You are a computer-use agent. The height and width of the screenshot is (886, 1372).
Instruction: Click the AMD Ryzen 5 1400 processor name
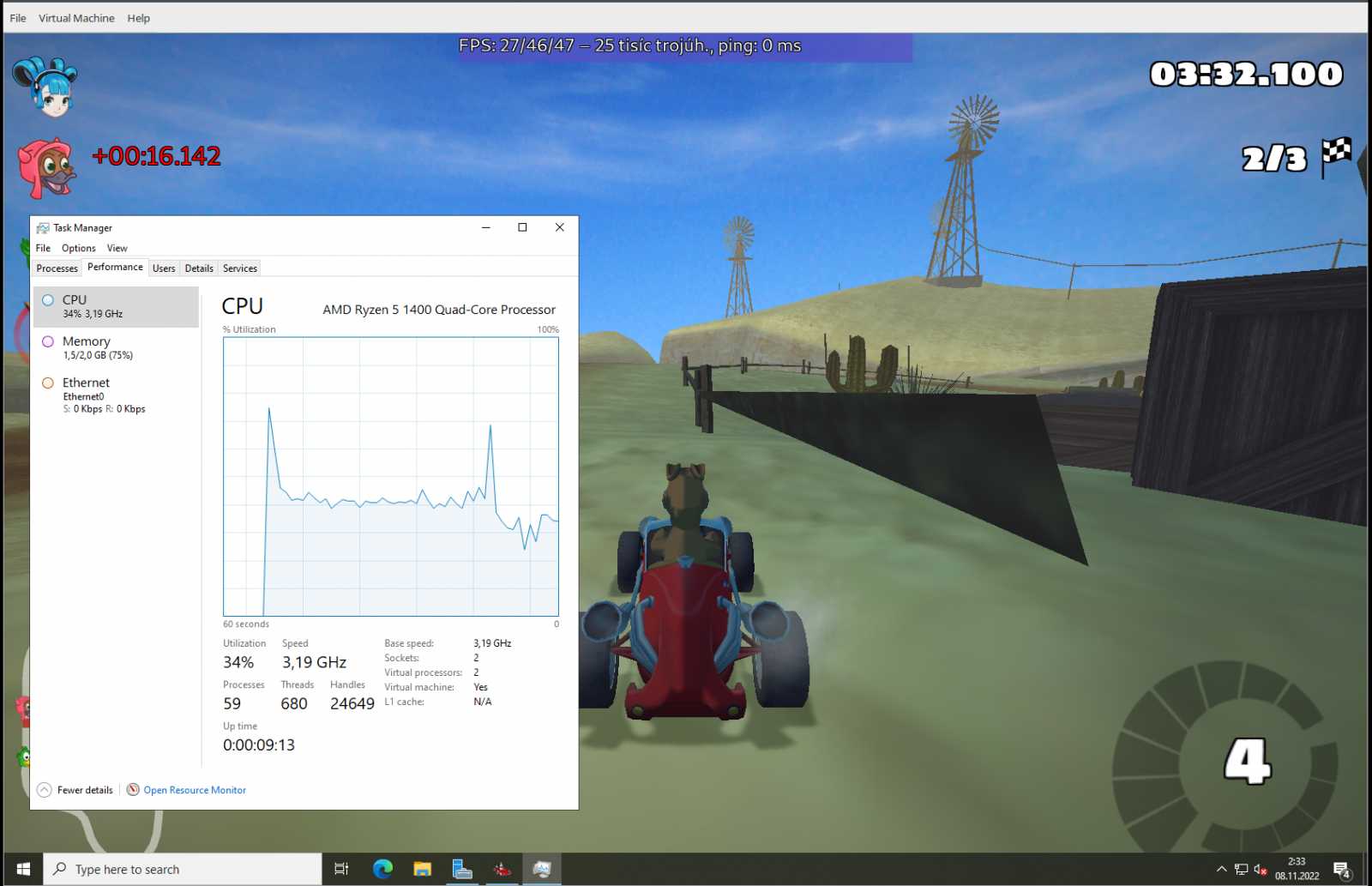coord(439,310)
